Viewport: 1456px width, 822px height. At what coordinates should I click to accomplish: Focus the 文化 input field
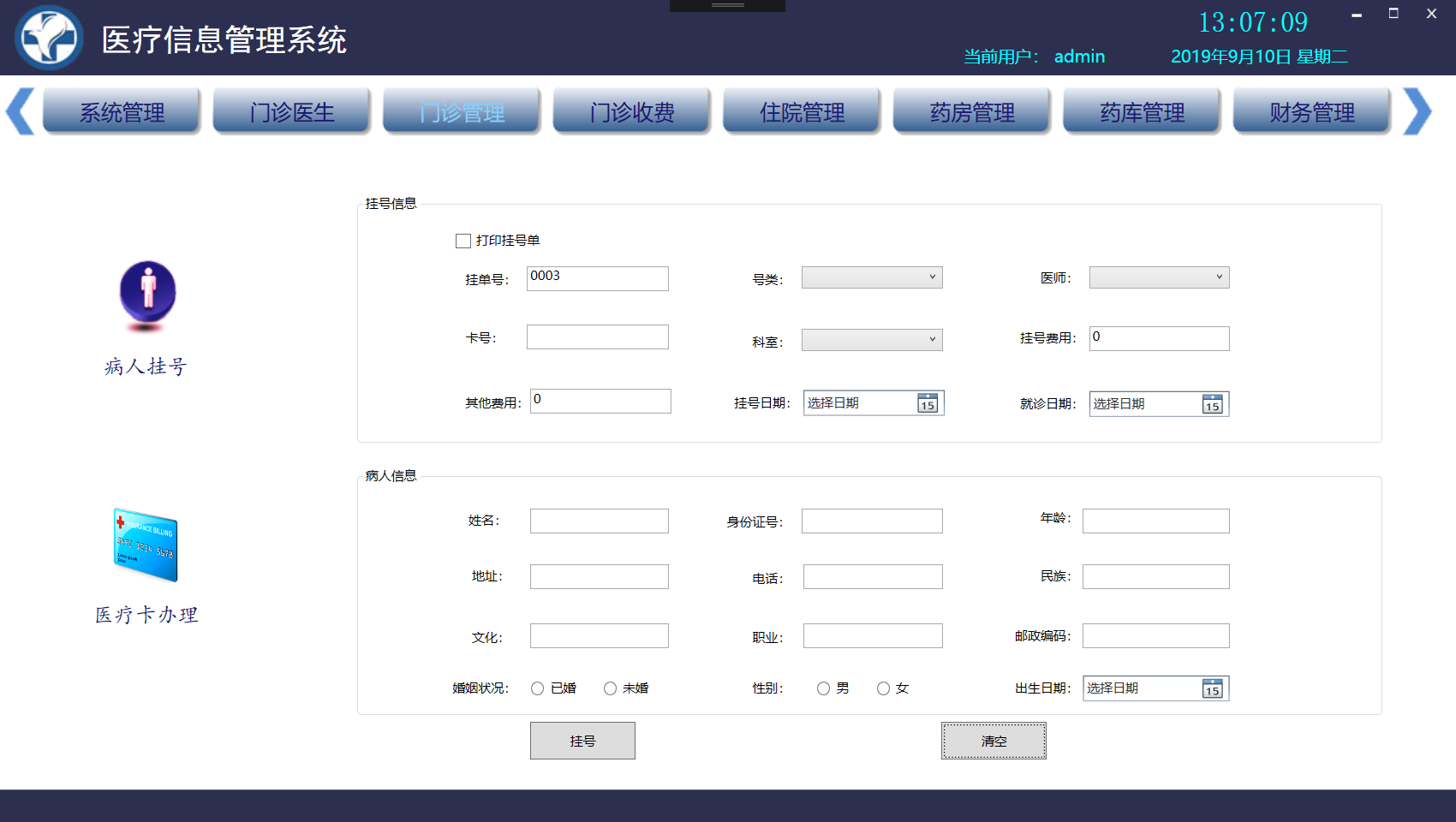coord(600,635)
